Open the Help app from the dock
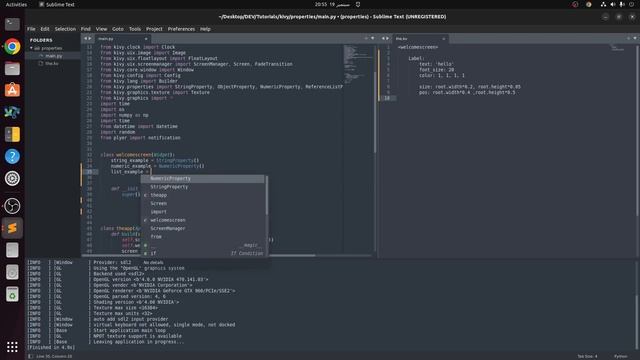 pos(12,156)
